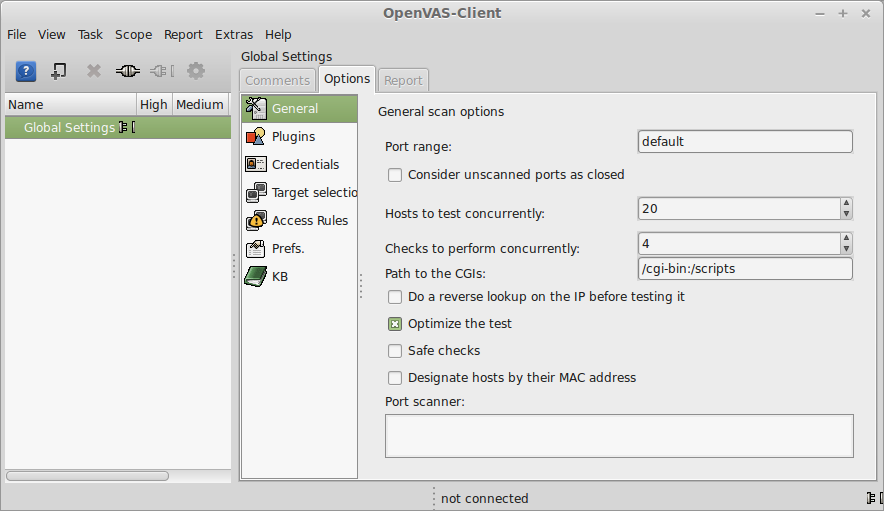Click the Name column header
Screen dimensions: 884x511
pyautogui.click(x=71, y=104)
